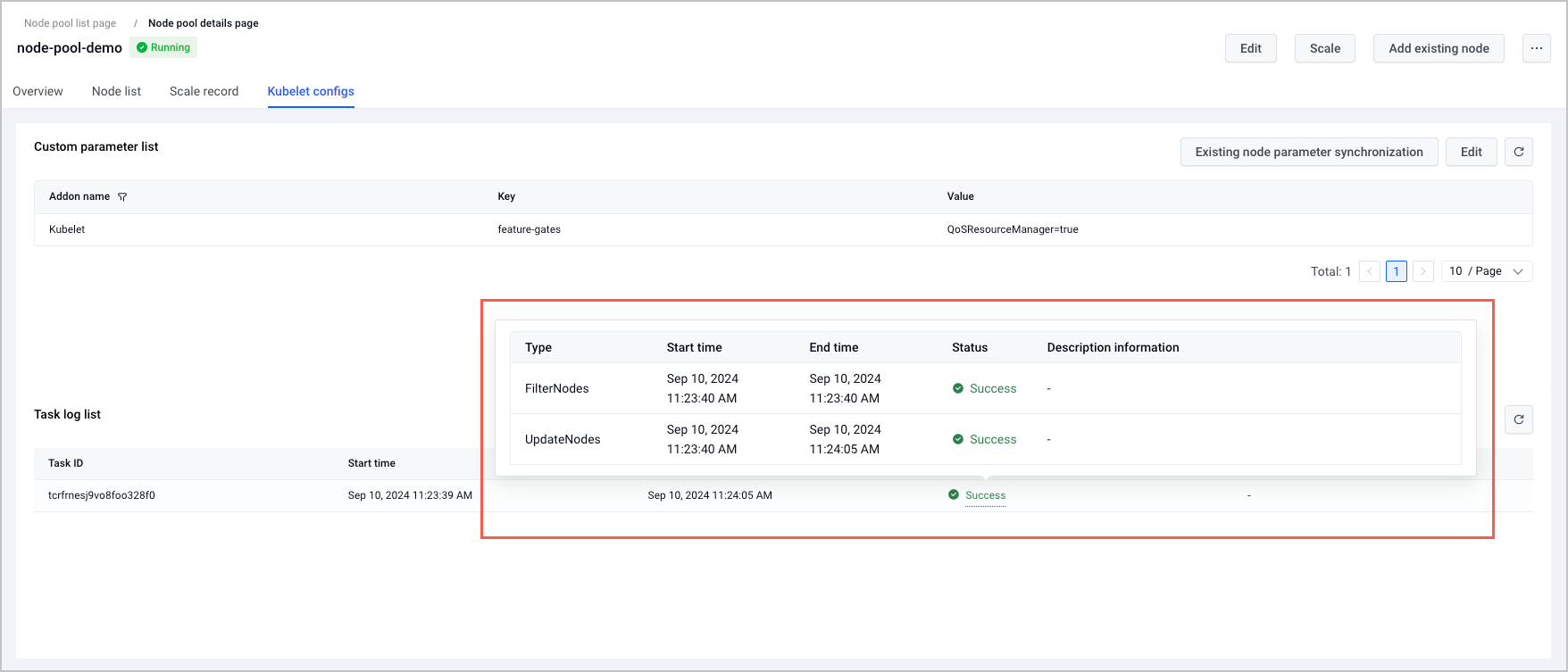The image size is (1568, 672).
Task: Click the Custom parameter list heading
Action: (96, 146)
